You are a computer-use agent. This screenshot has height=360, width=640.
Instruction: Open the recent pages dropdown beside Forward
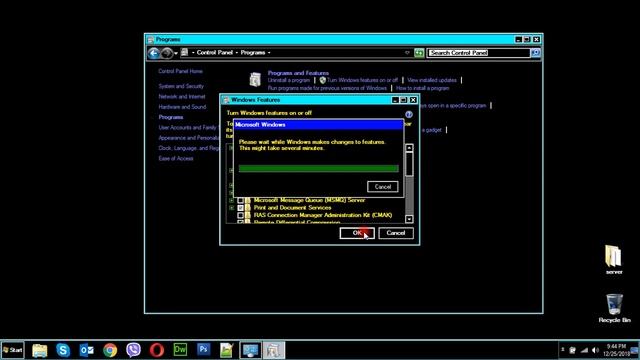(x=176, y=53)
